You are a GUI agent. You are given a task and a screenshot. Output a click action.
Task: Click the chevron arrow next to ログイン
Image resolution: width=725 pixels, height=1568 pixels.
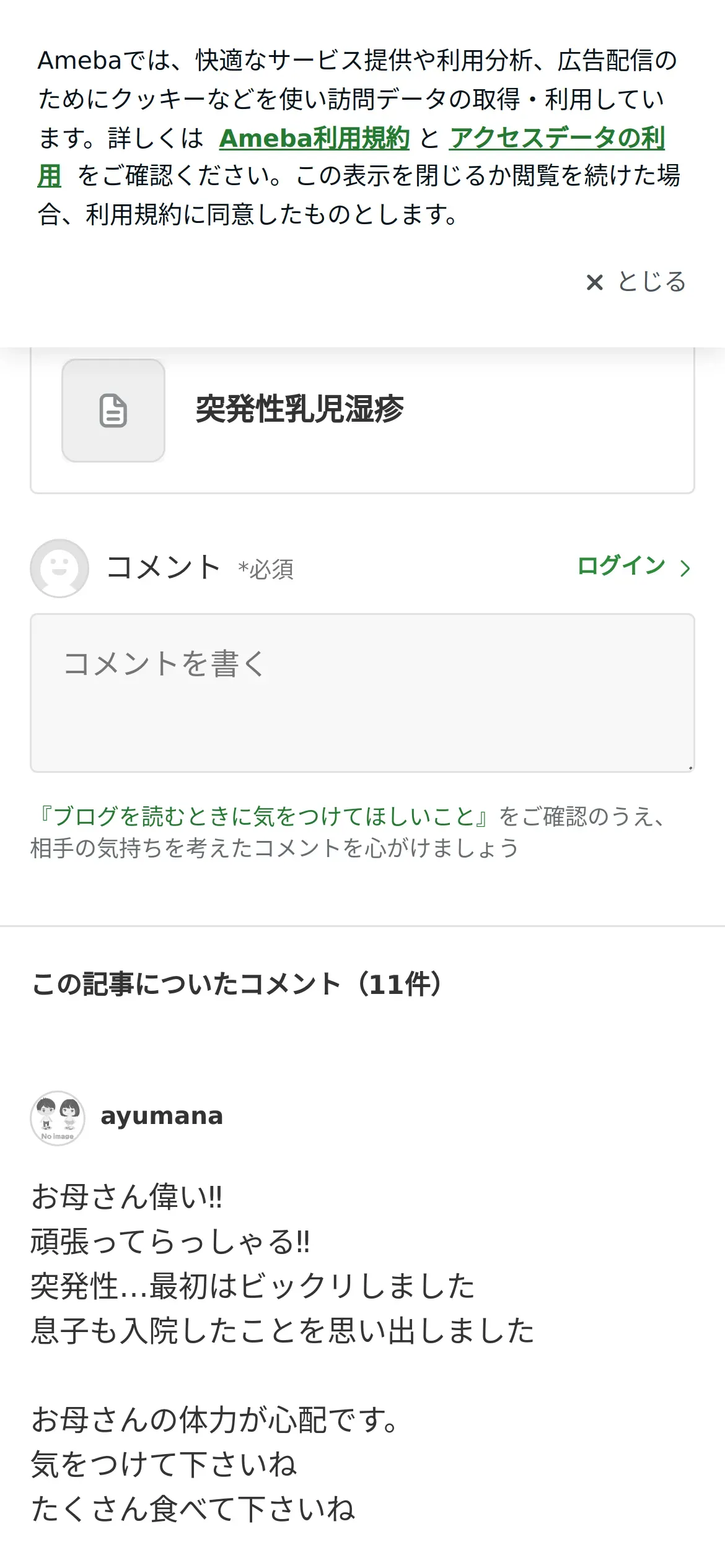pyautogui.click(x=685, y=568)
